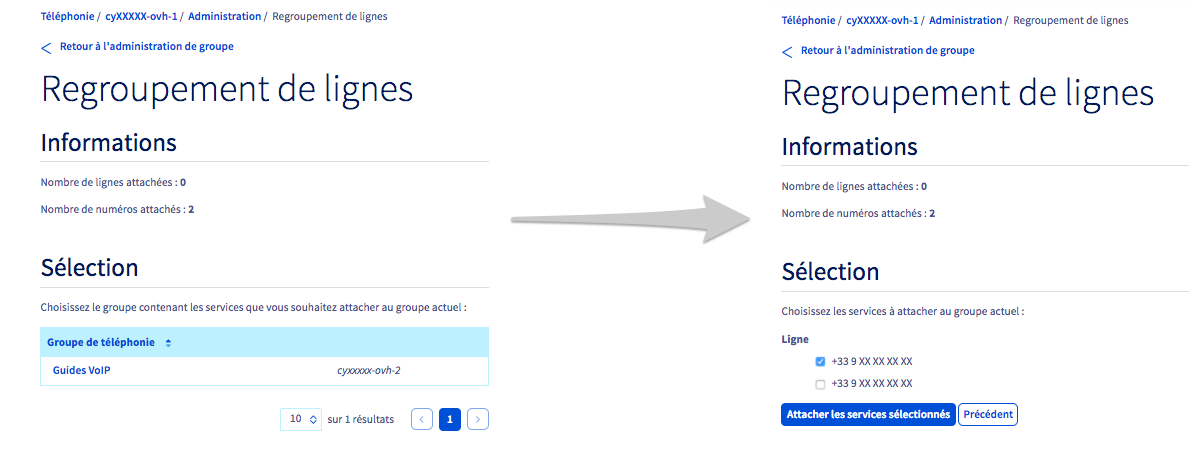Uncheck the first checked phone line

[x=821, y=362]
